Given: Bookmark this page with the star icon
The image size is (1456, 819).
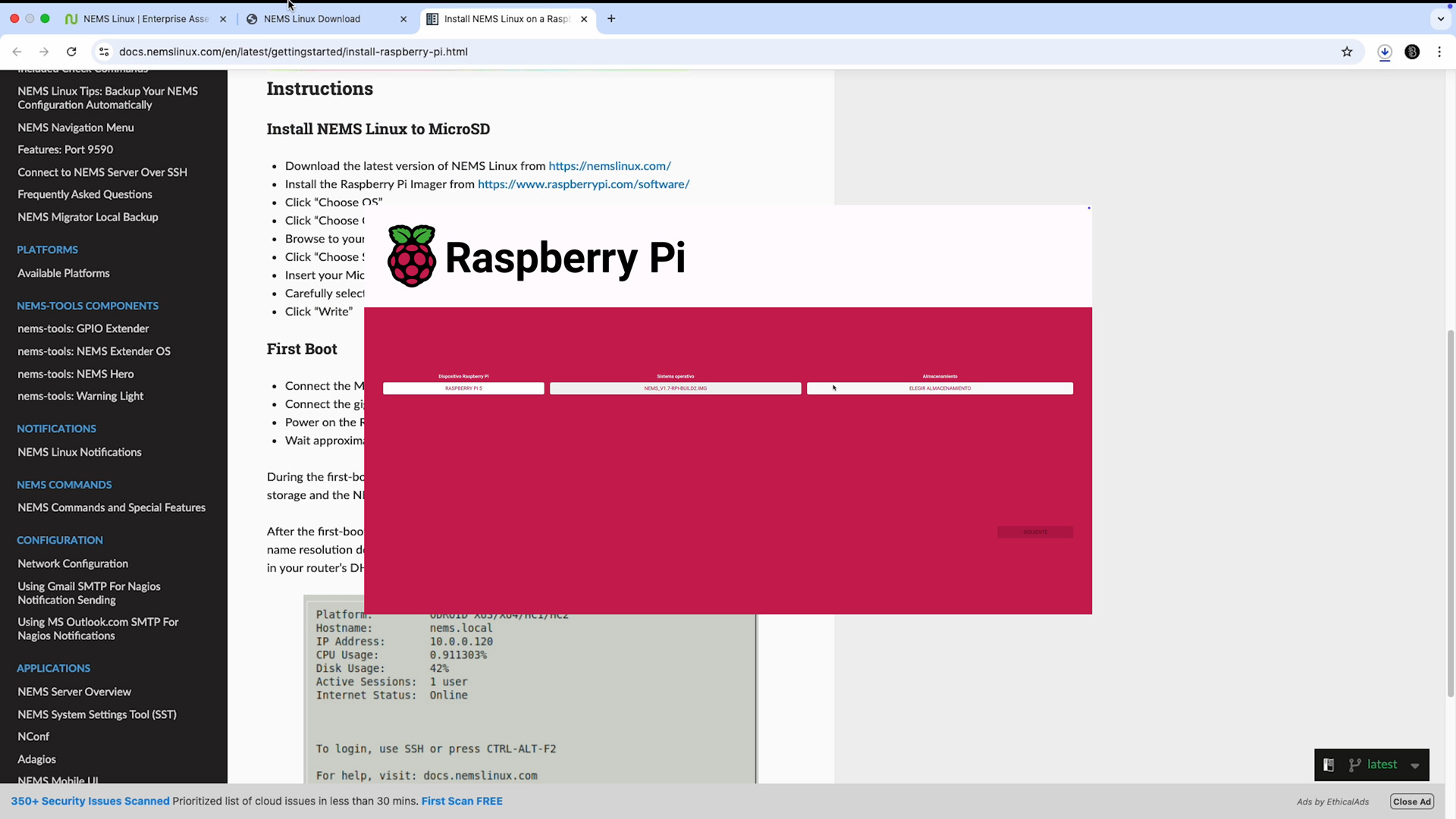Looking at the screenshot, I should [1347, 52].
